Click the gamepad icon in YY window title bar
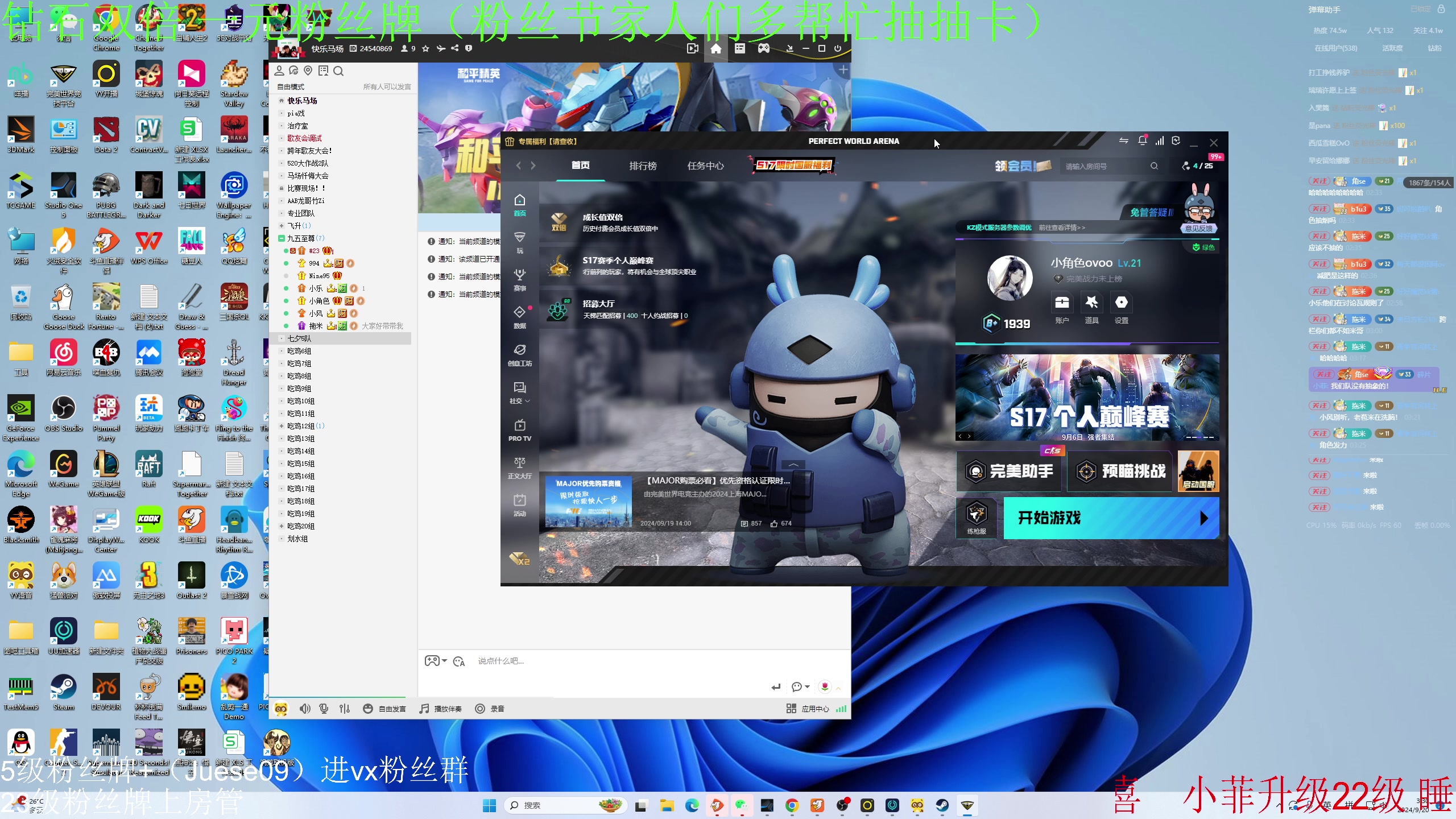1456x819 pixels. (x=763, y=48)
